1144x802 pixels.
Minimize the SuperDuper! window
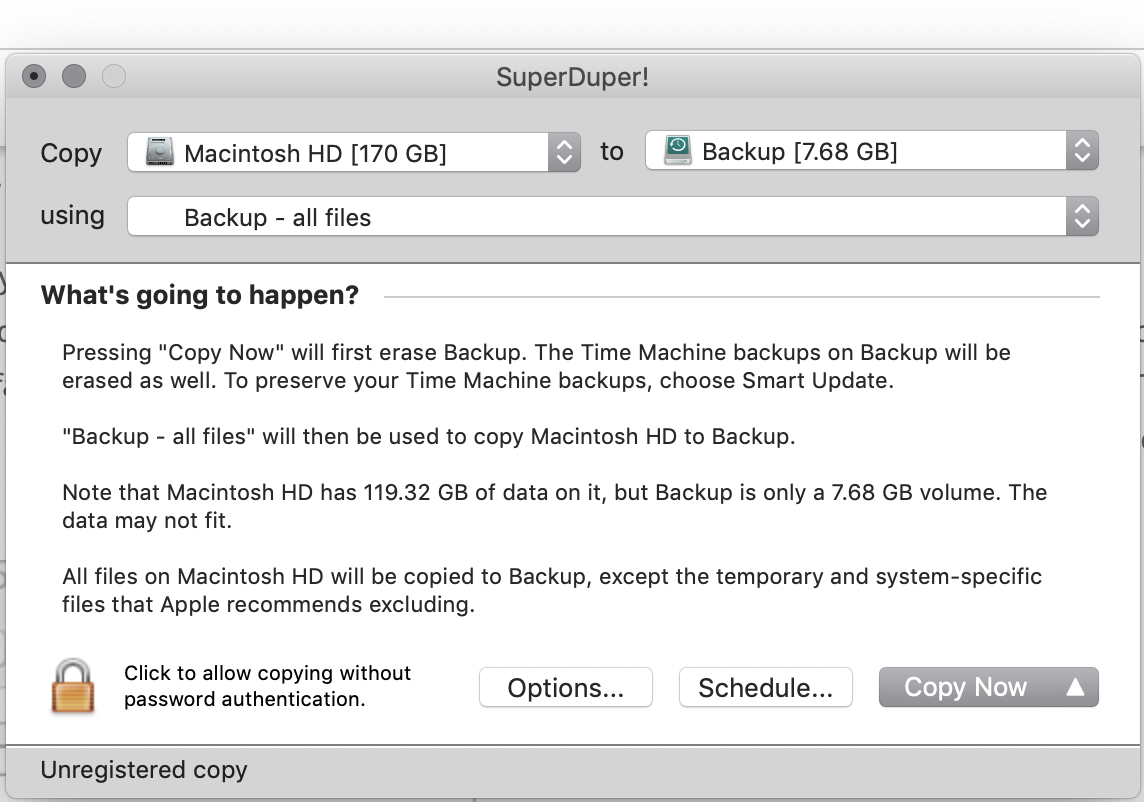point(74,76)
